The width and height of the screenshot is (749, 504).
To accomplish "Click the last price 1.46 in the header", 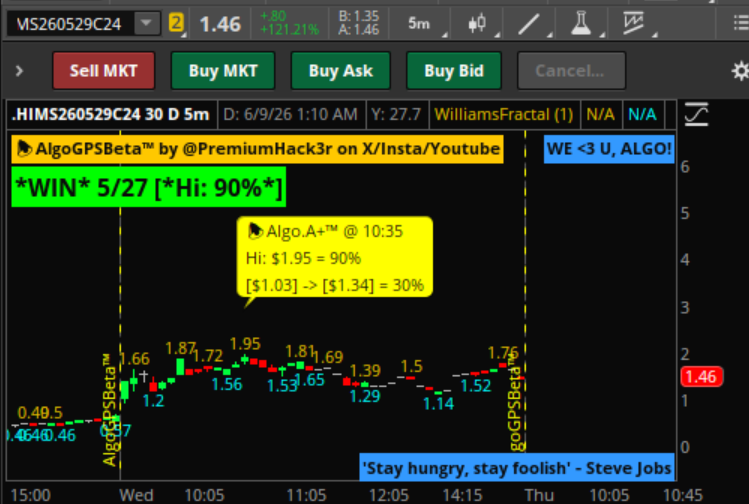I will pyautogui.click(x=220, y=24).
